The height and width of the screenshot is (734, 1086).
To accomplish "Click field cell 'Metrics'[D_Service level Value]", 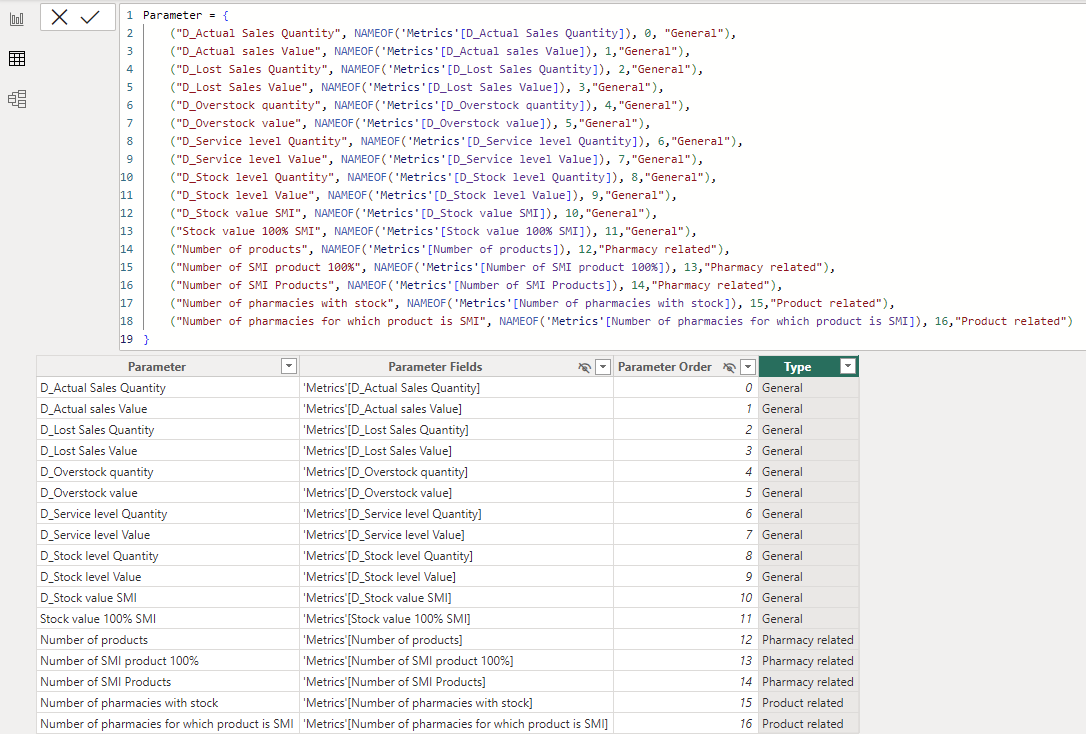I will tap(456, 535).
